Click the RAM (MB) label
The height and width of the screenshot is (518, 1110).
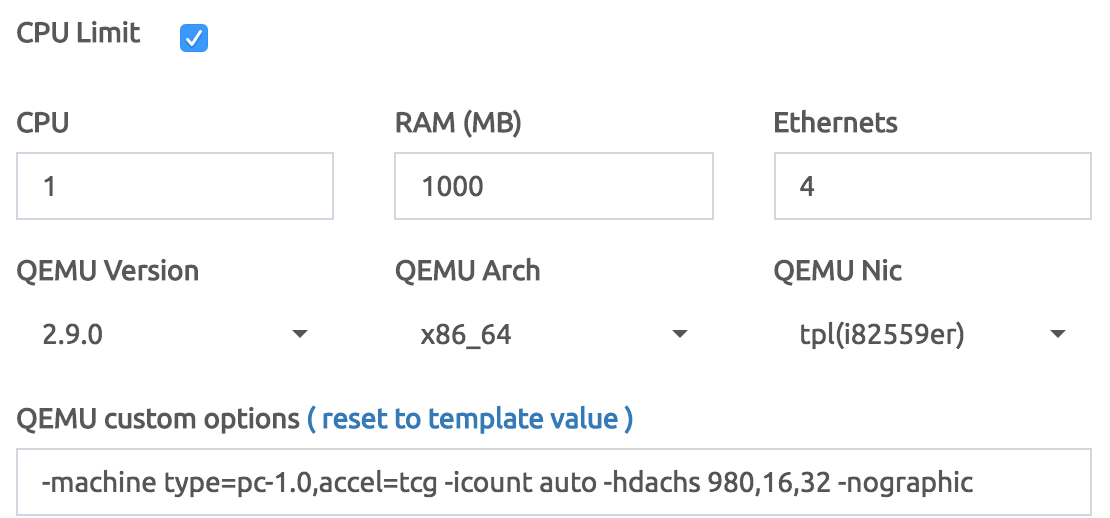(x=458, y=123)
